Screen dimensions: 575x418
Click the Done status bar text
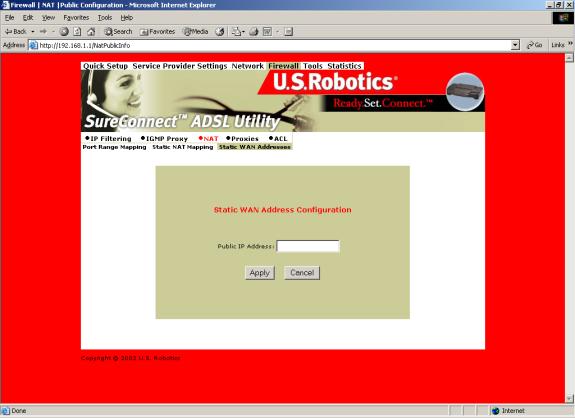click(18, 411)
